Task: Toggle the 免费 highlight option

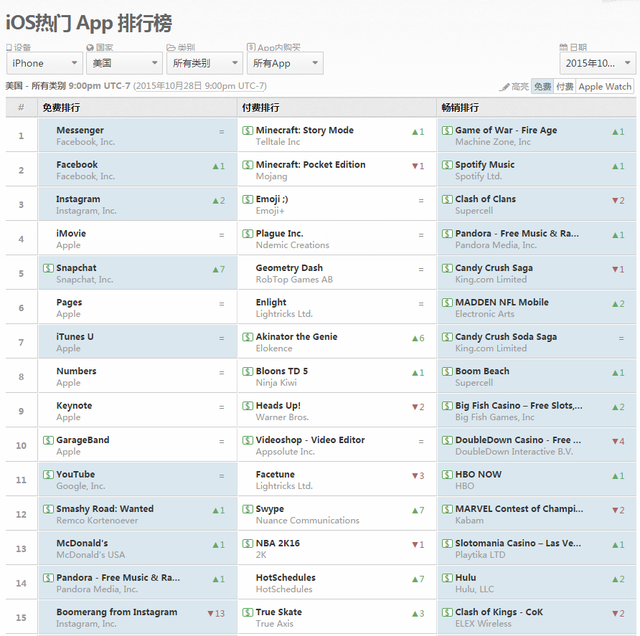Action: pos(542,87)
